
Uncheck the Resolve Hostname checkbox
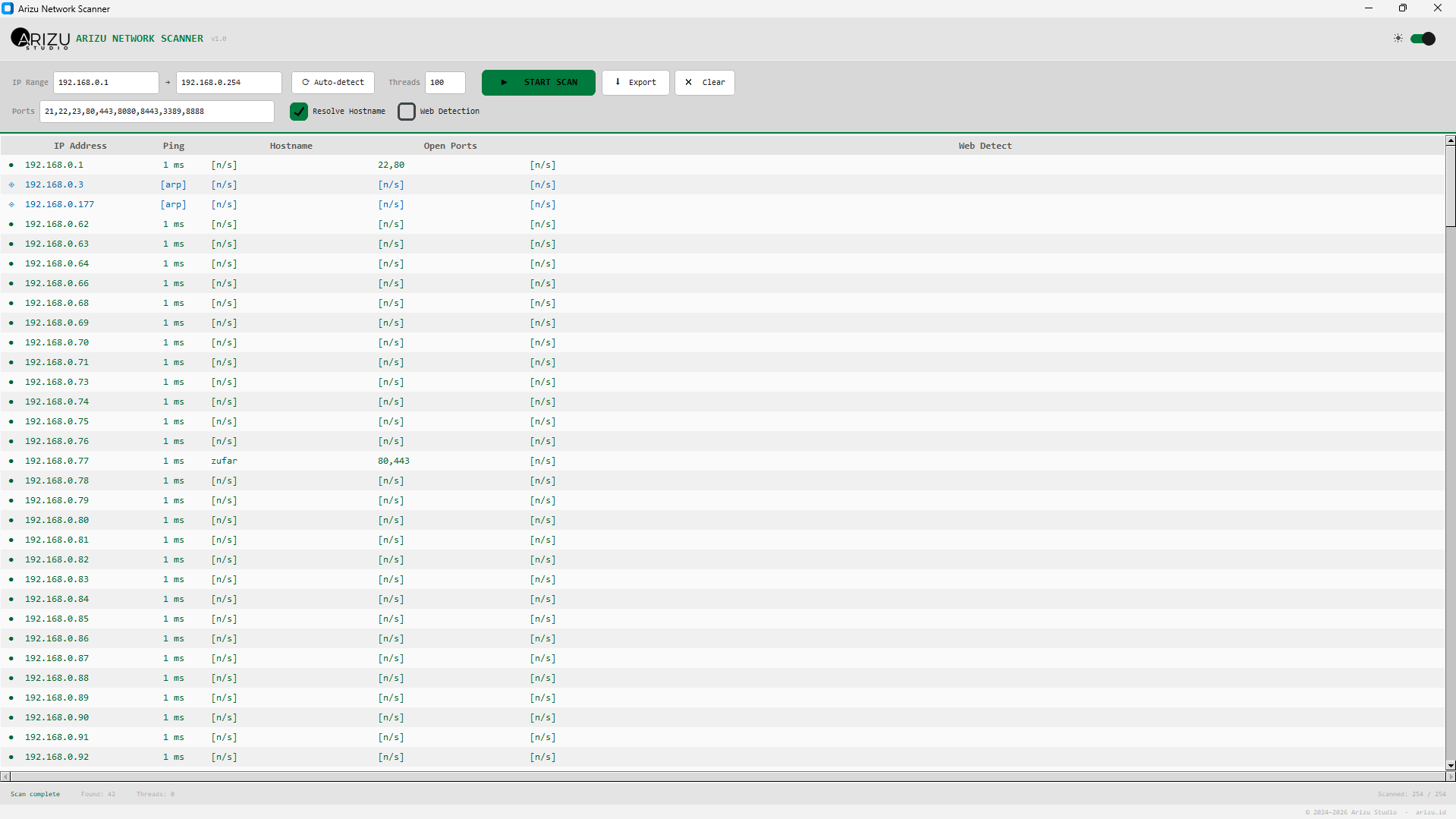pyautogui.click(x=299, y=112)
